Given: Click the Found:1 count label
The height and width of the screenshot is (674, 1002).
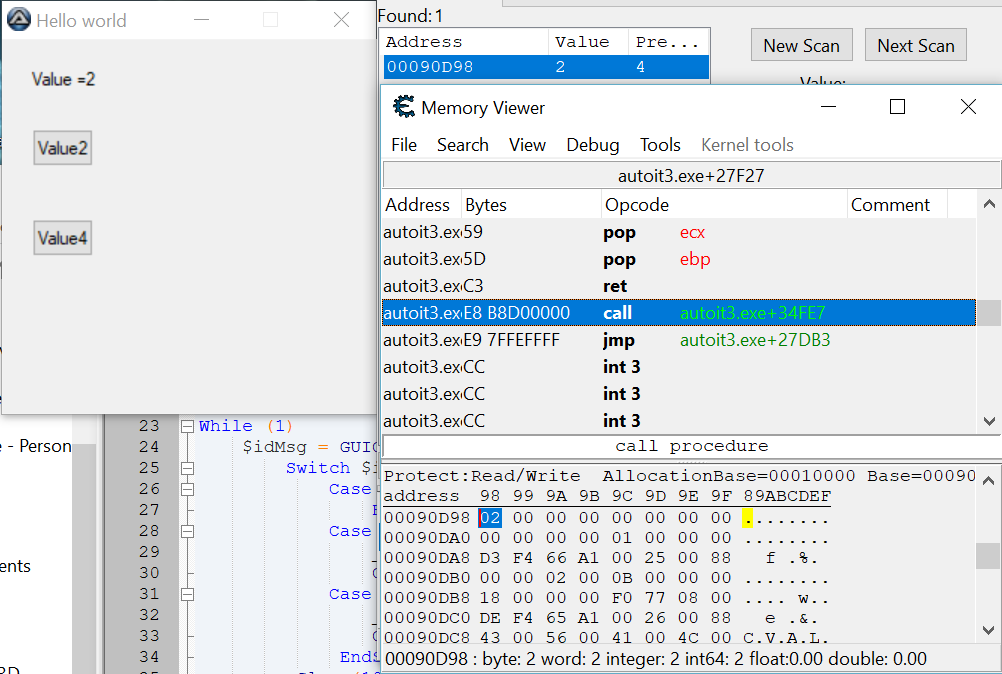Looking at the screenshot, I should (410, 16).
